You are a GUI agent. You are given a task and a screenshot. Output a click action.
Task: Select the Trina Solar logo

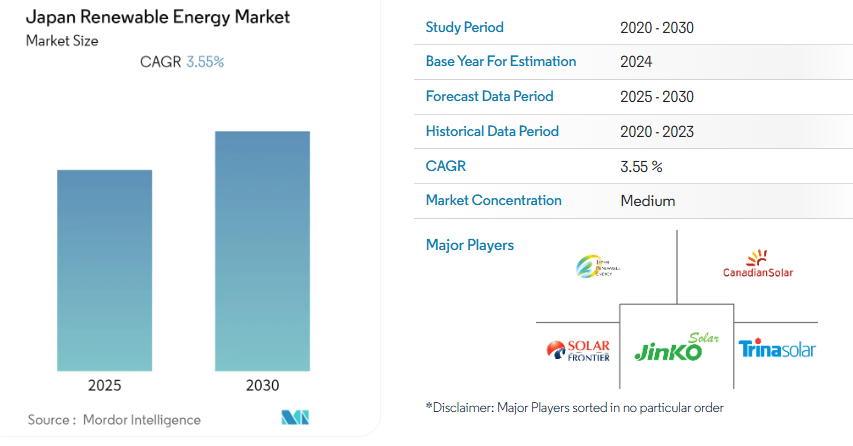tap(777, 349)
